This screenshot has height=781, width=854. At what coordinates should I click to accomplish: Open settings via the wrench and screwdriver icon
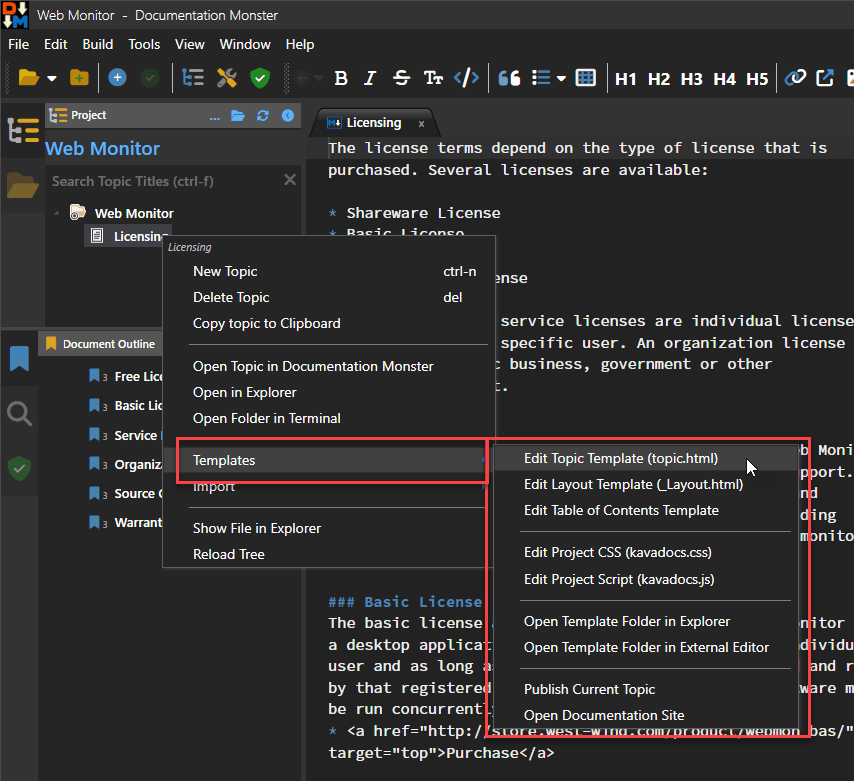227,78
